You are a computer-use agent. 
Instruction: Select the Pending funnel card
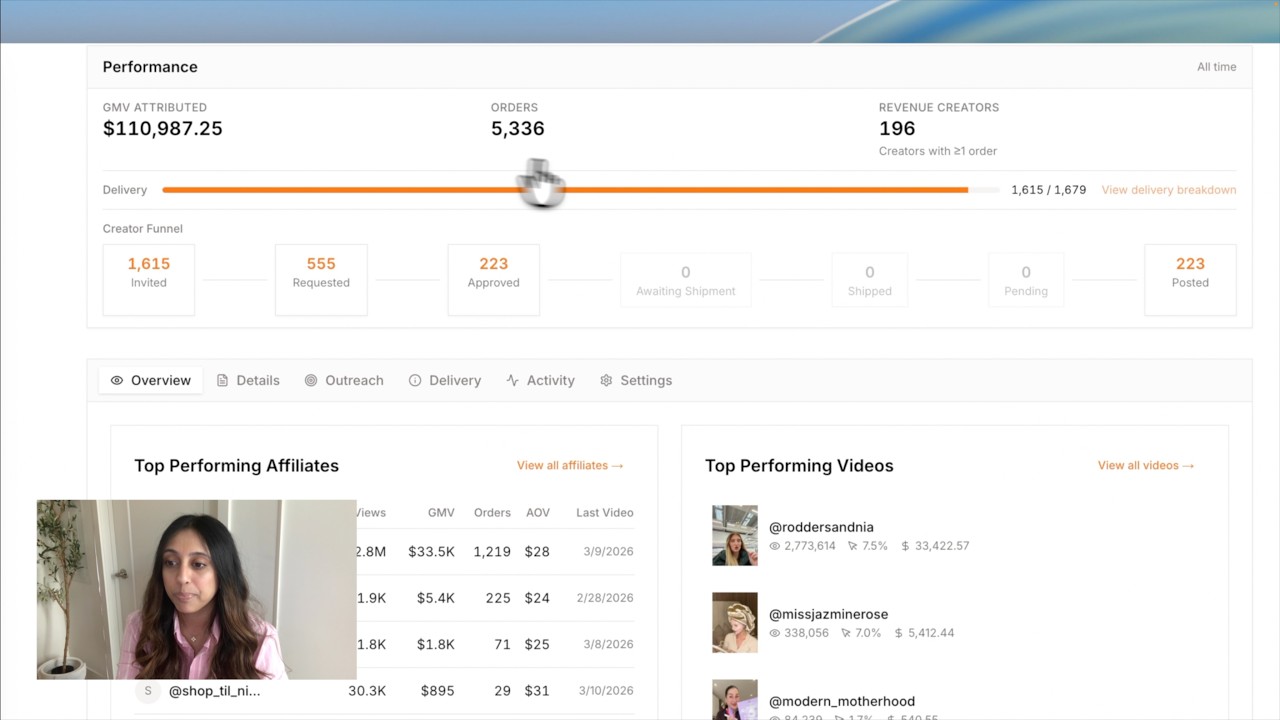[x=1026, y=280]
